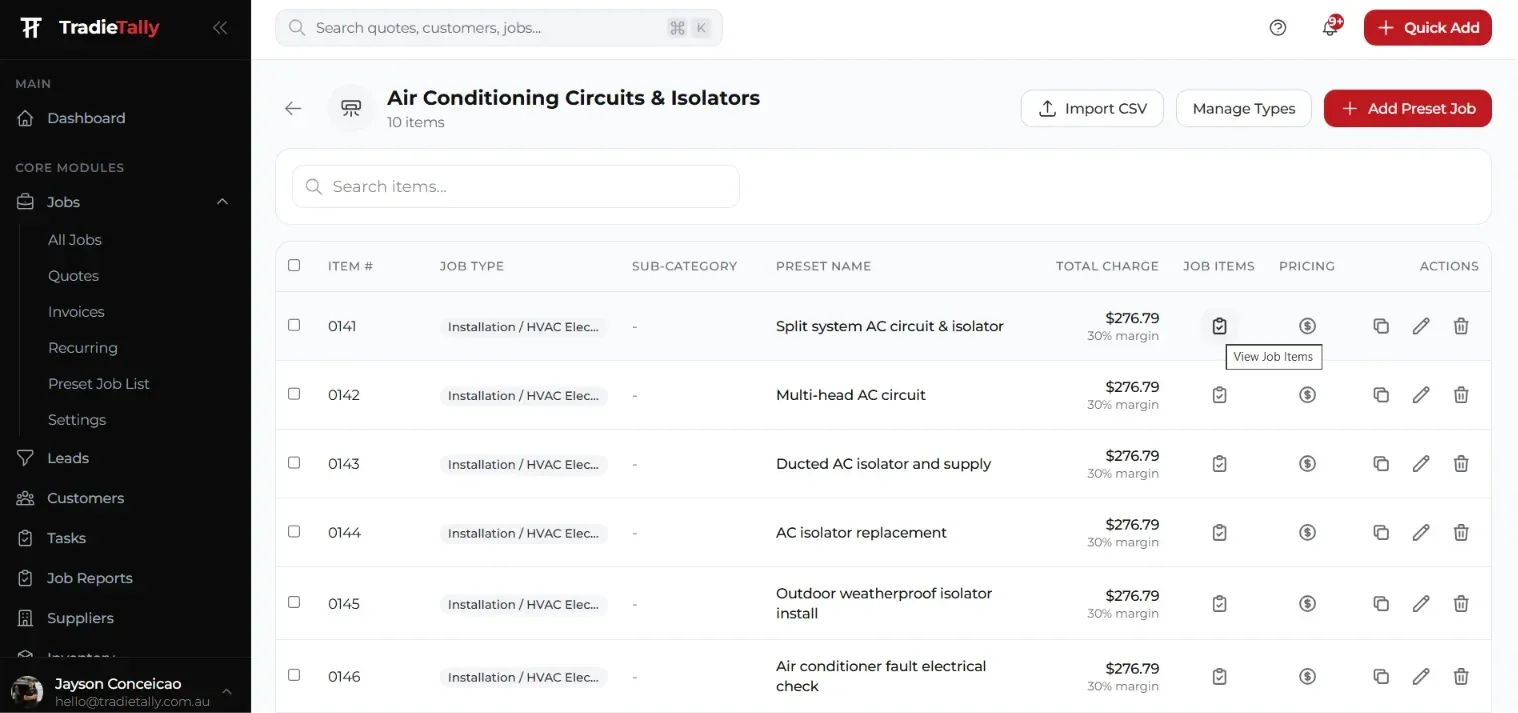Screen dimensions: 1518x713
Task: Open pricing for Ducted AC isolator and supply
Action: pyautogui.click(x=1307, y=464)
